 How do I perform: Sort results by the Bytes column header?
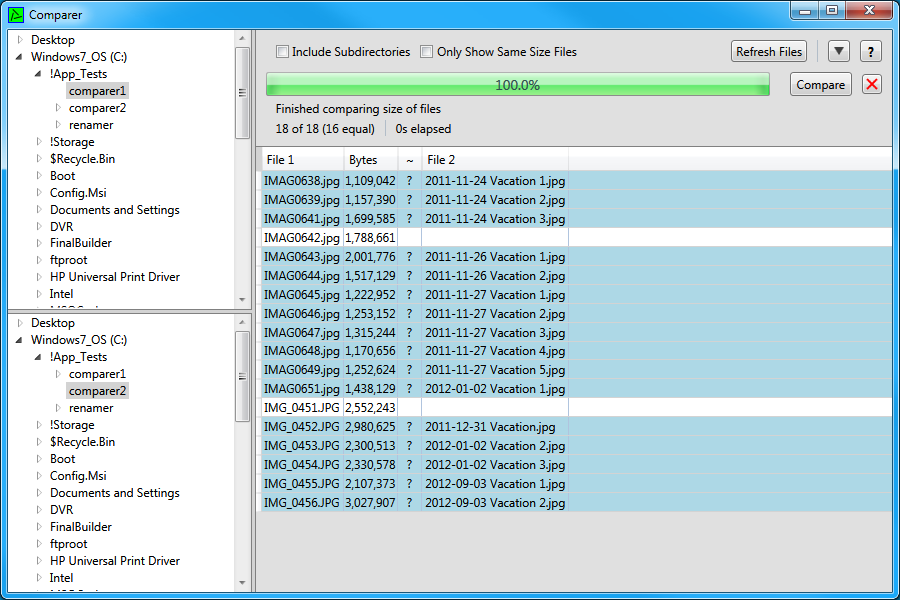click(362, 159)
